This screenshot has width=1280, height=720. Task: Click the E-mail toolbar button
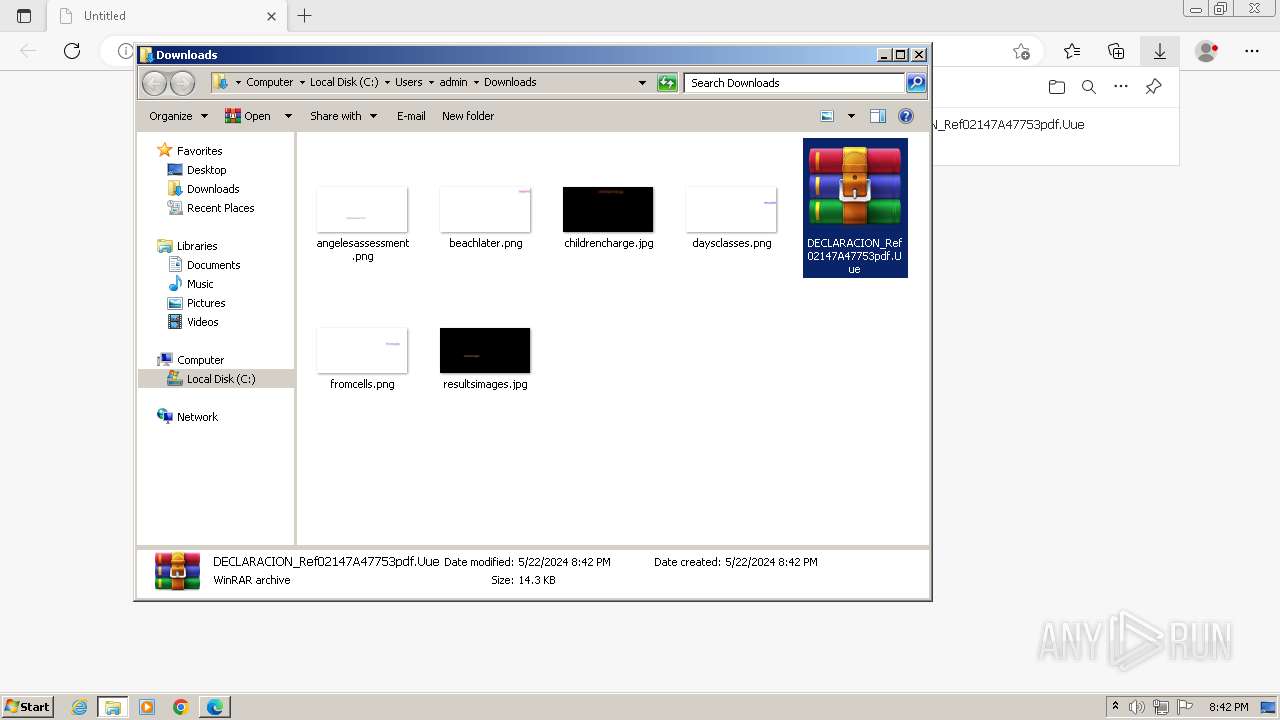(x=411, y=116)
